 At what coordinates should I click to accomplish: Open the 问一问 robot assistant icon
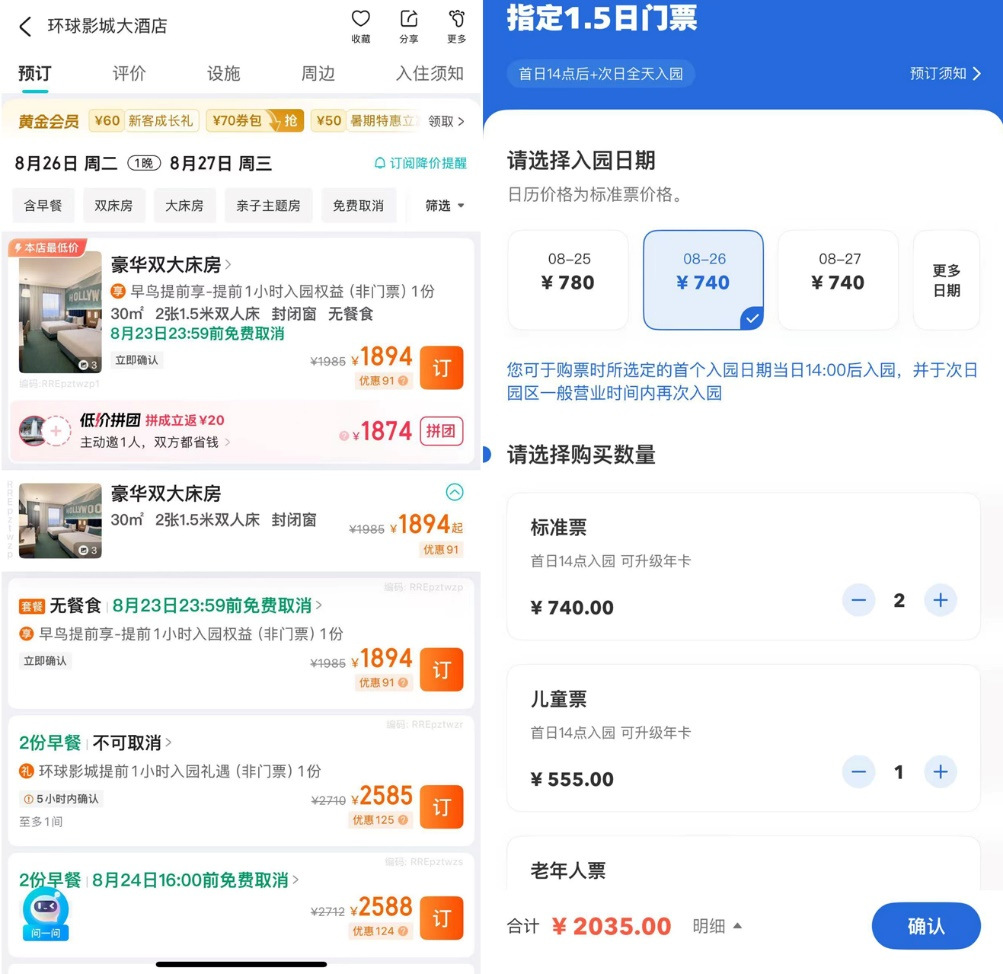point(46,912)
